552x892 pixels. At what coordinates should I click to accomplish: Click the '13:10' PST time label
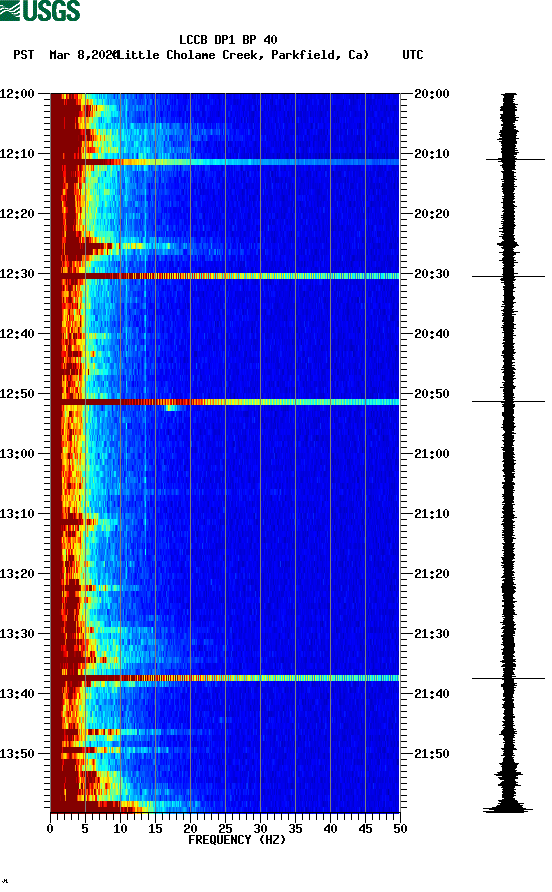17,514
